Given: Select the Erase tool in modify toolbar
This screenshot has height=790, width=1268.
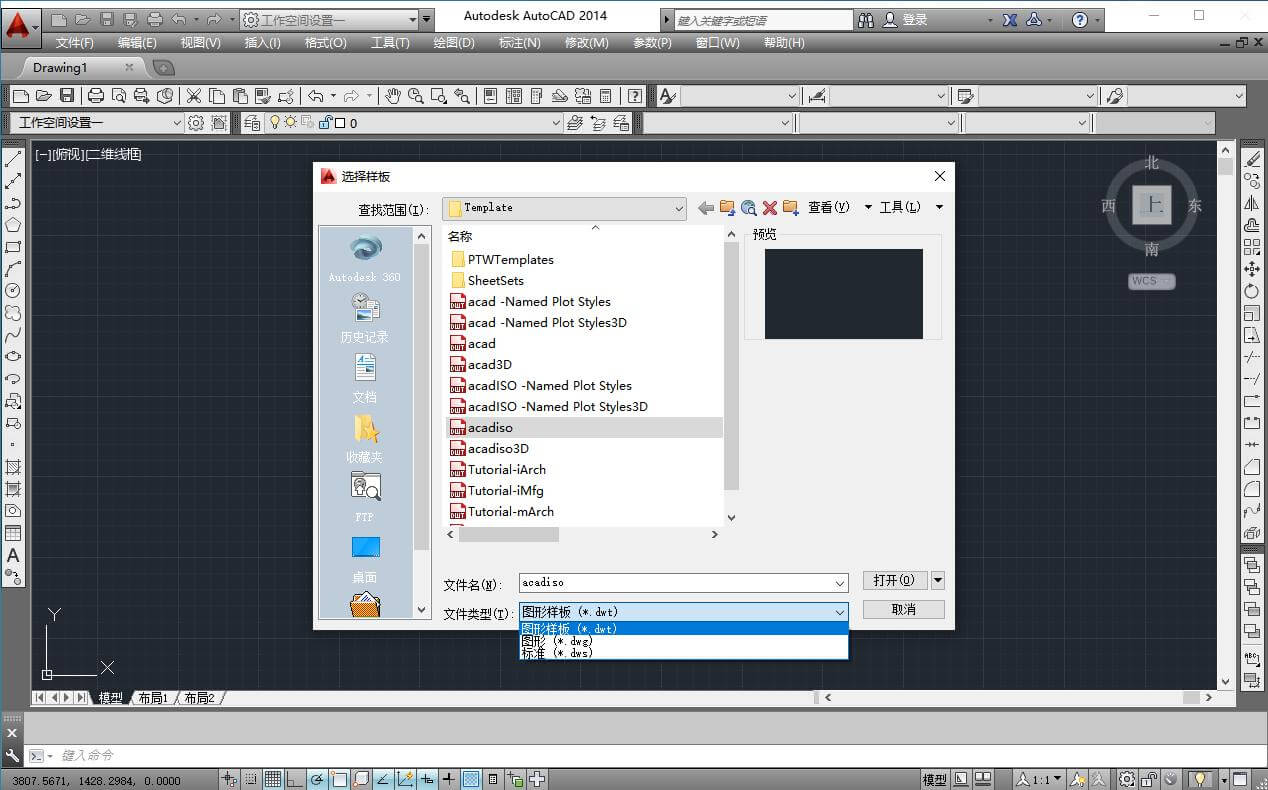Looking at the screenshot, I should 1252,159.
